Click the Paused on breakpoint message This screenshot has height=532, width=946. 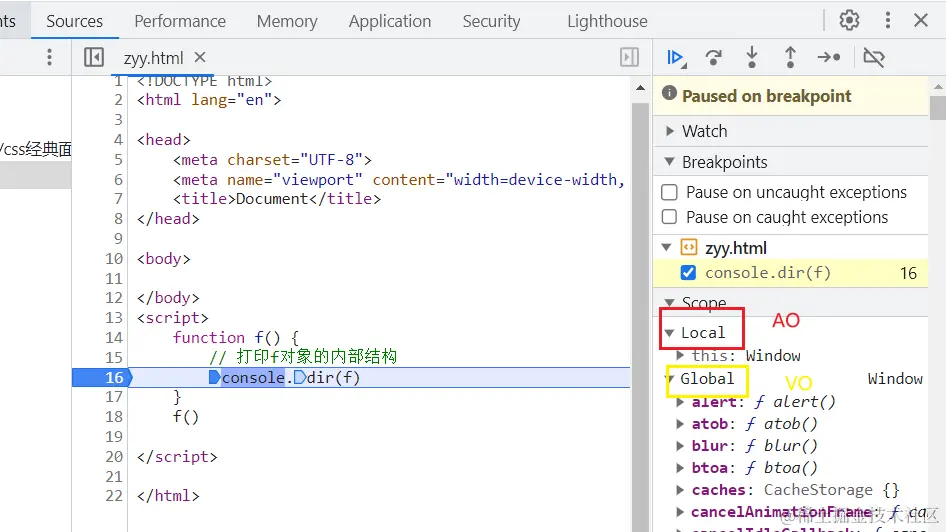click(x=766, y=96)
